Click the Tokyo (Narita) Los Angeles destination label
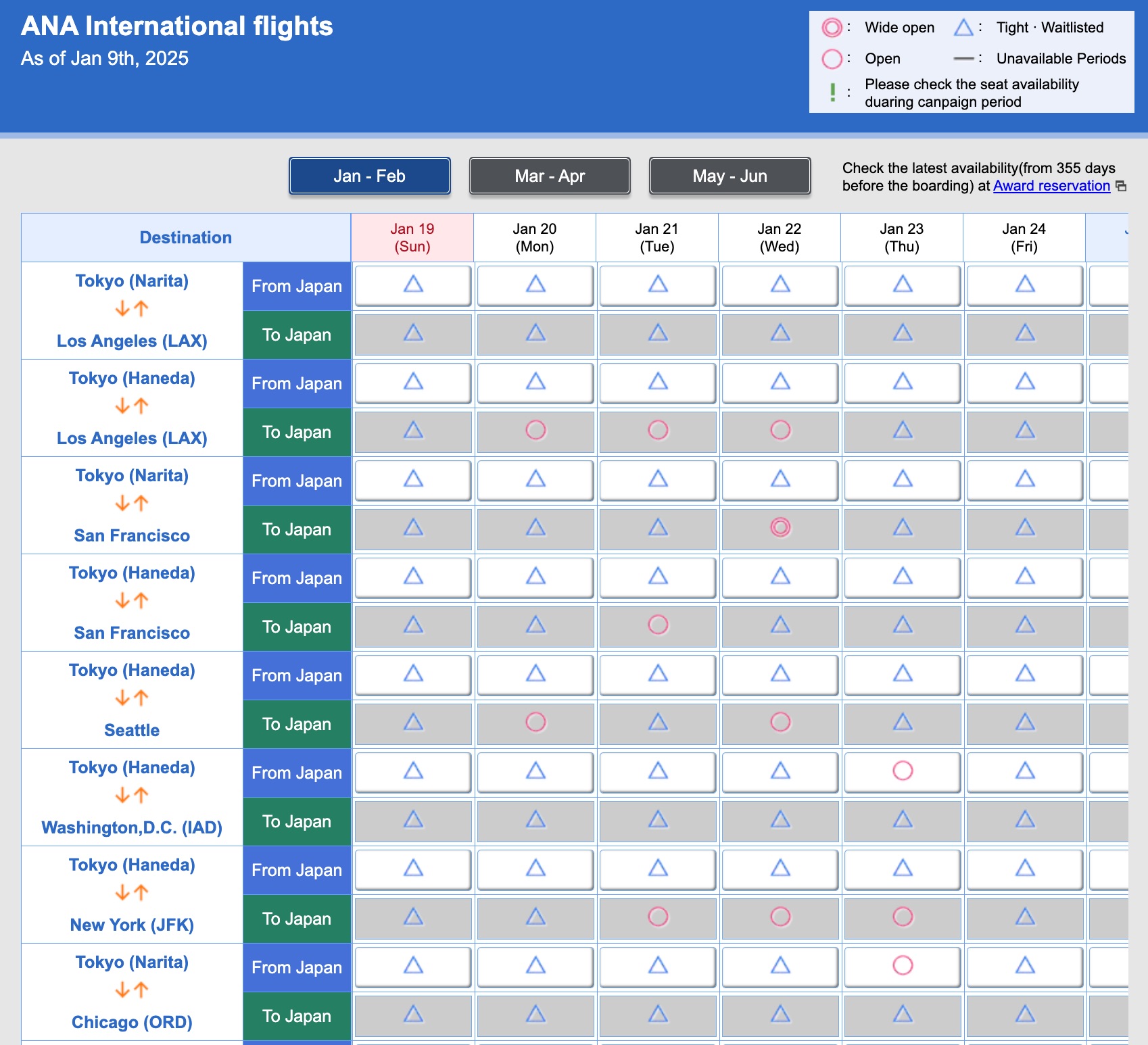 tap(131, 310)
